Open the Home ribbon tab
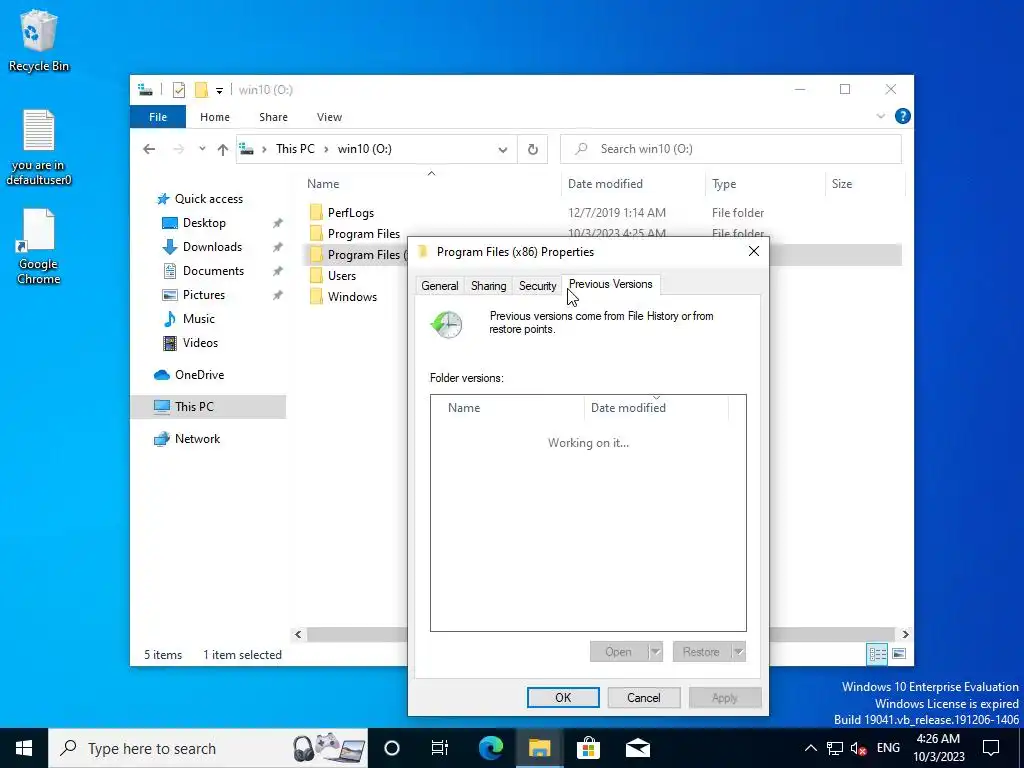1024x768 pixels. point(215,117)
